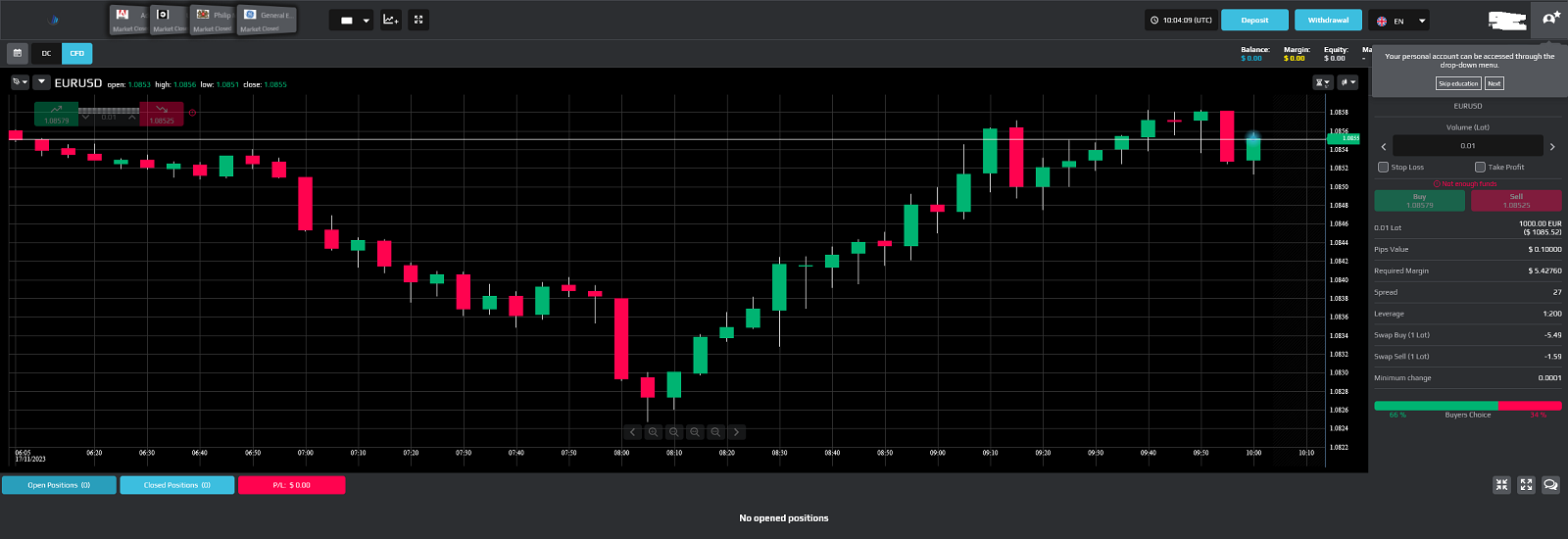Click fullscreen icon in top toolbar
This screenshot has width=1568, height=539.
418,20
